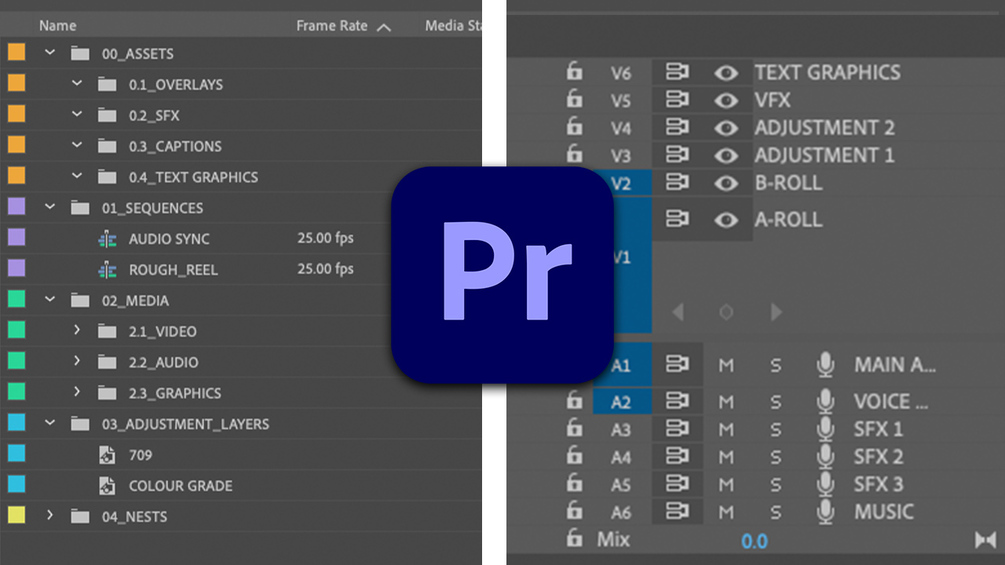
Task: Target the V6 video track
Action: [620, 73]
